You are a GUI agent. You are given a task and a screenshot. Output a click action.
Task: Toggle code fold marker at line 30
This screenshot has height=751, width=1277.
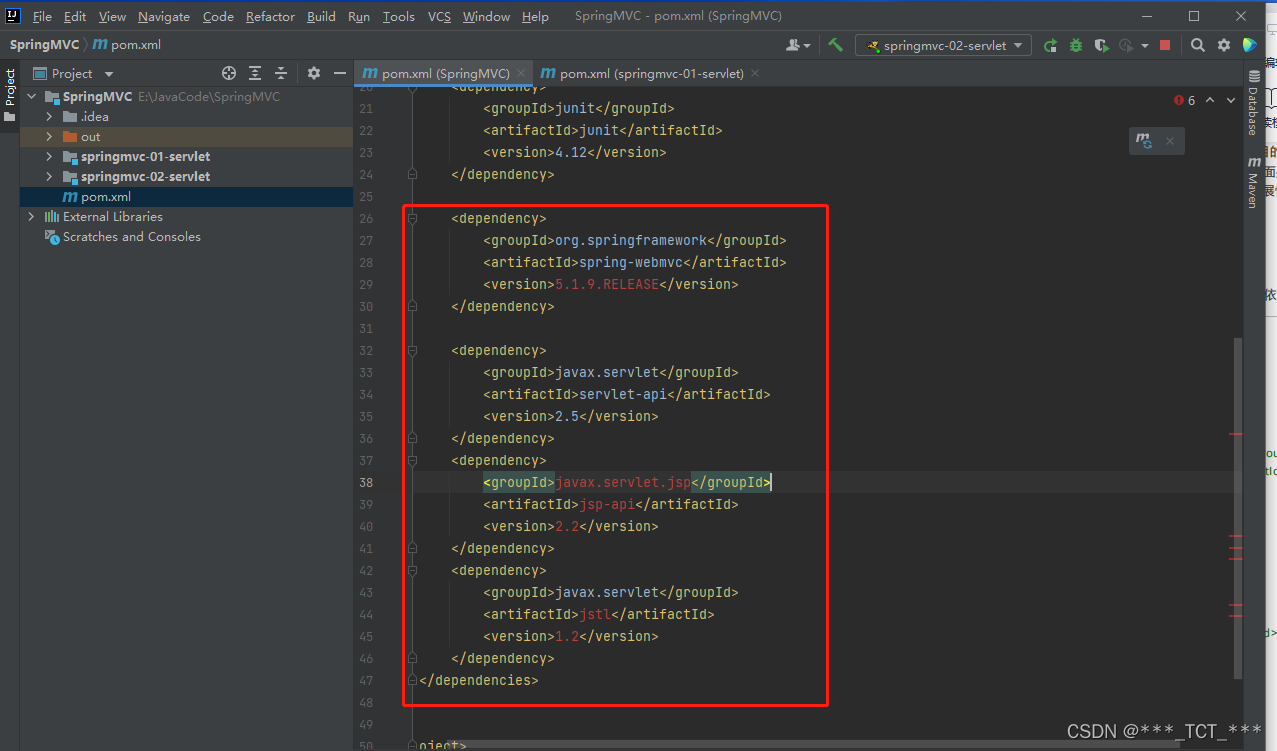412,306
